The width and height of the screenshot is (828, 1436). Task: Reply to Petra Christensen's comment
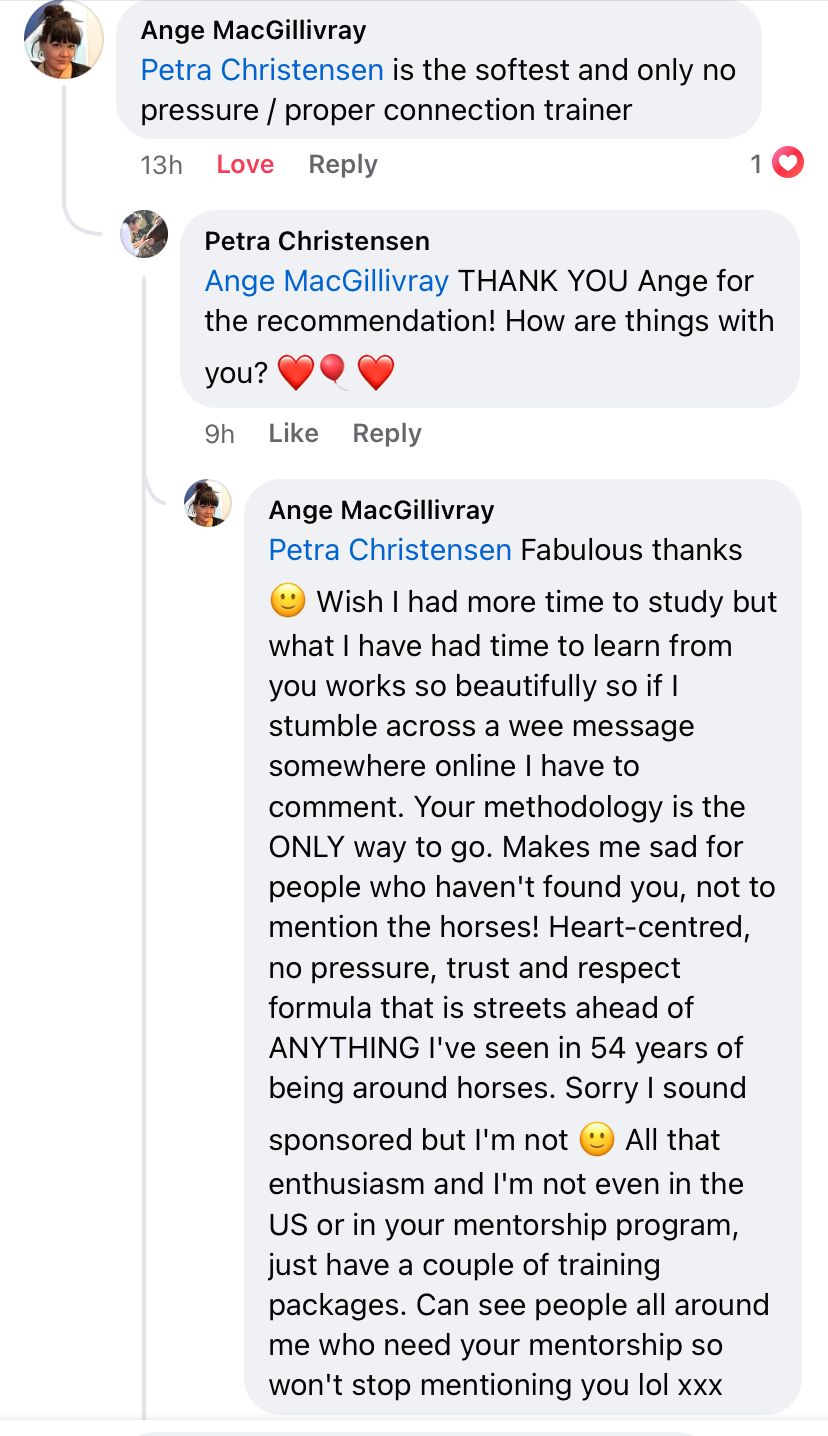point(387,433)
